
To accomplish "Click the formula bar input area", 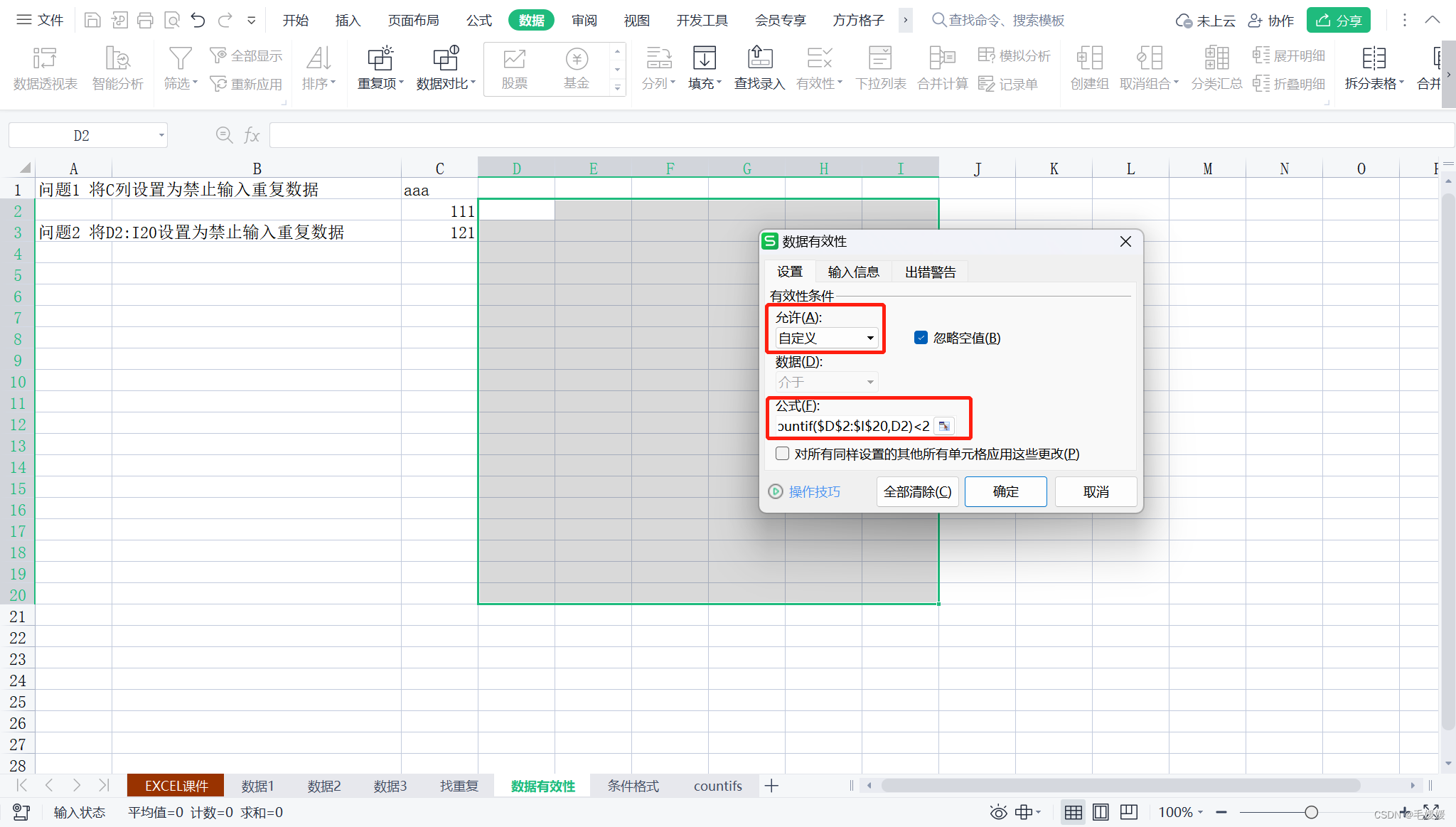I will click(862, 135).
